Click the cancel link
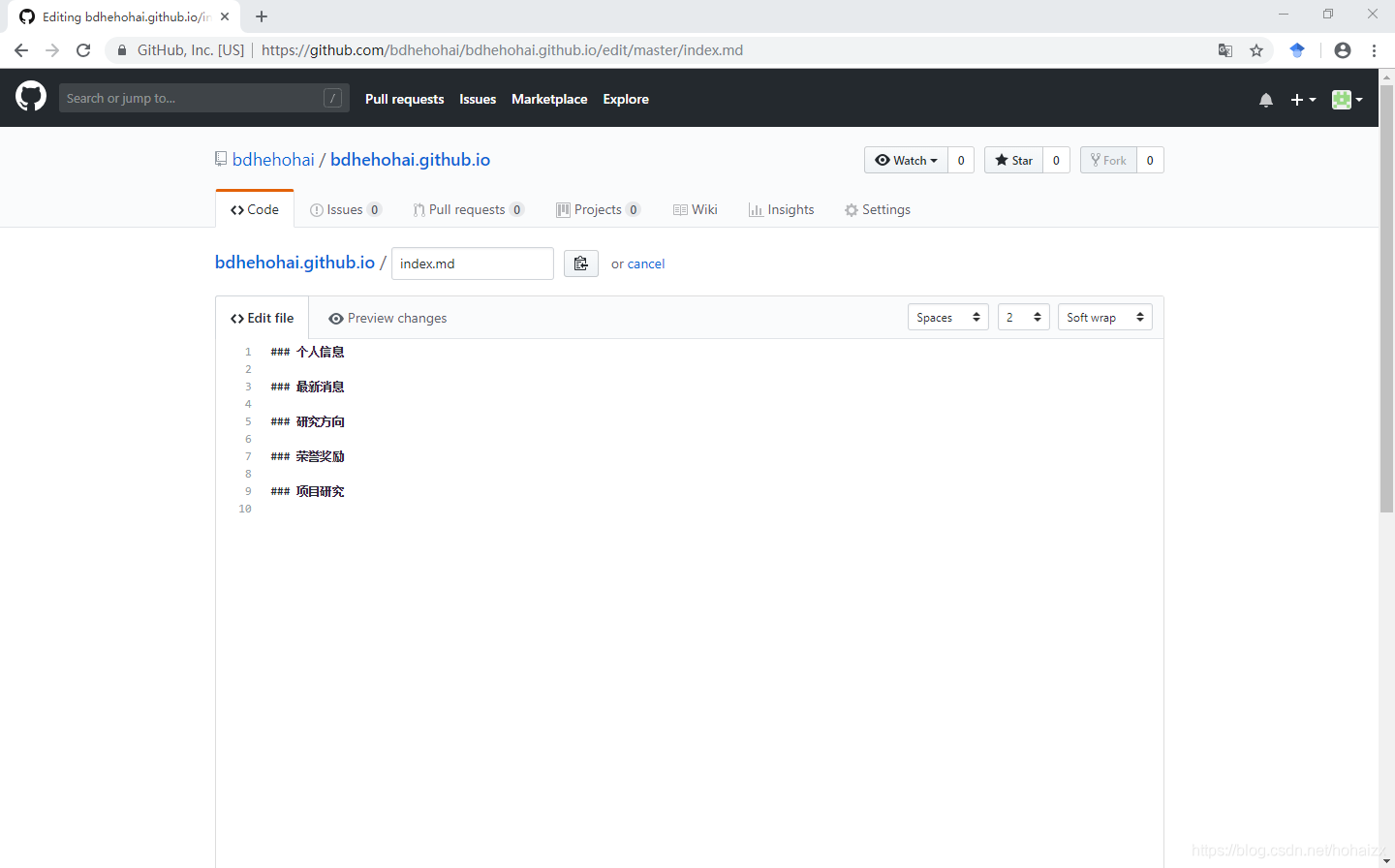 pos(646,263)
